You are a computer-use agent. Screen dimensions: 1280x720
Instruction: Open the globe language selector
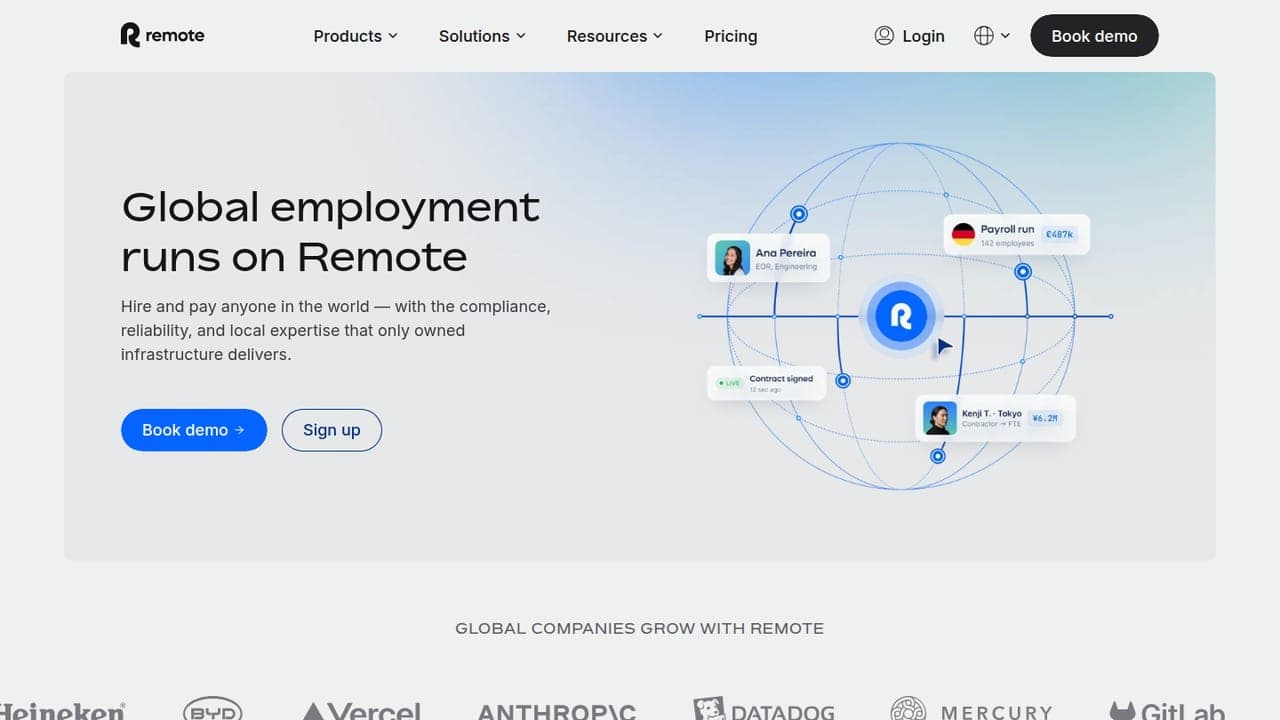(x=991, y=36)
